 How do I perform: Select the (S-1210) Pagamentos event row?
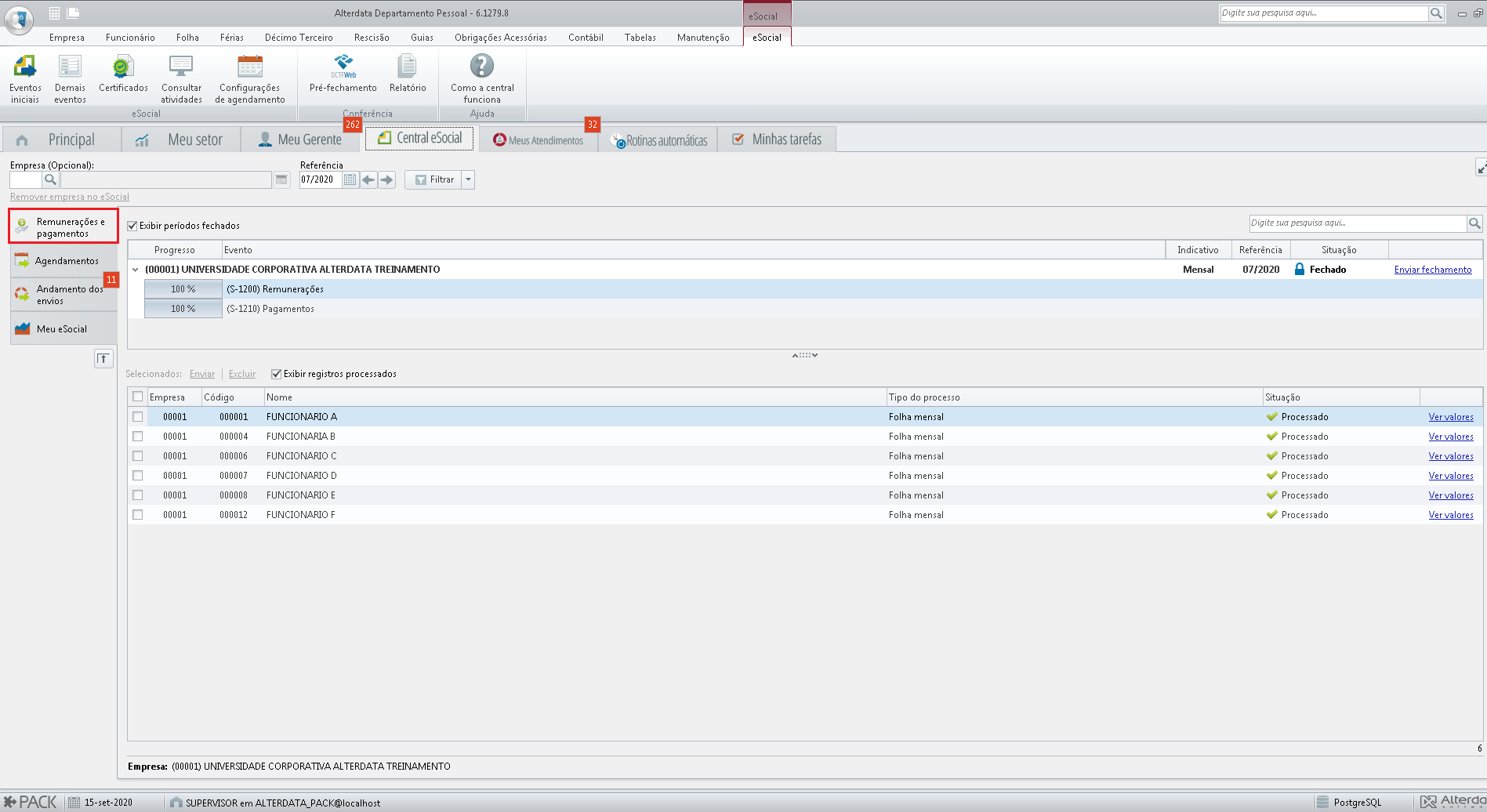click(x=813, y=309)
